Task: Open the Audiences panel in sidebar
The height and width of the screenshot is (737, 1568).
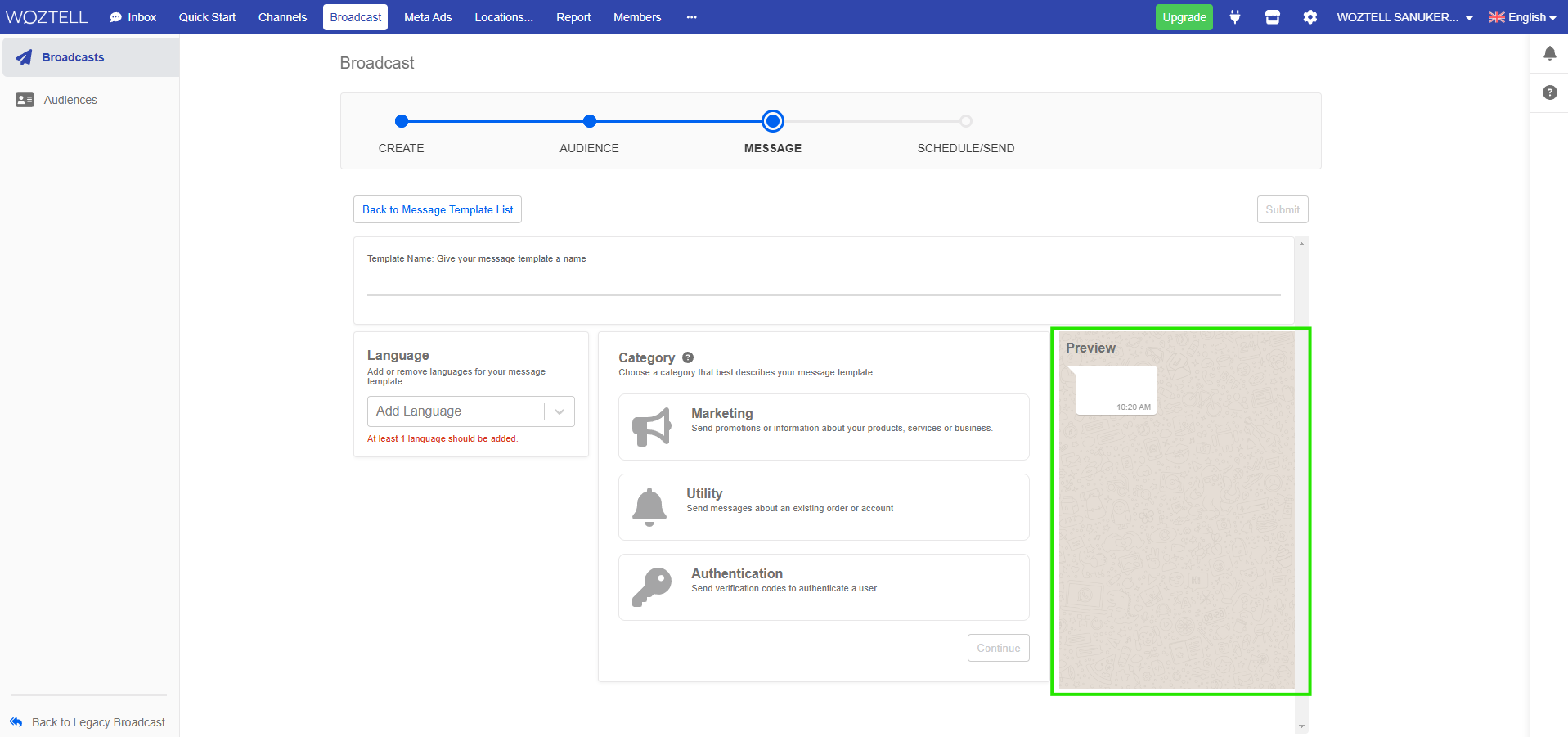Action: 24,99
